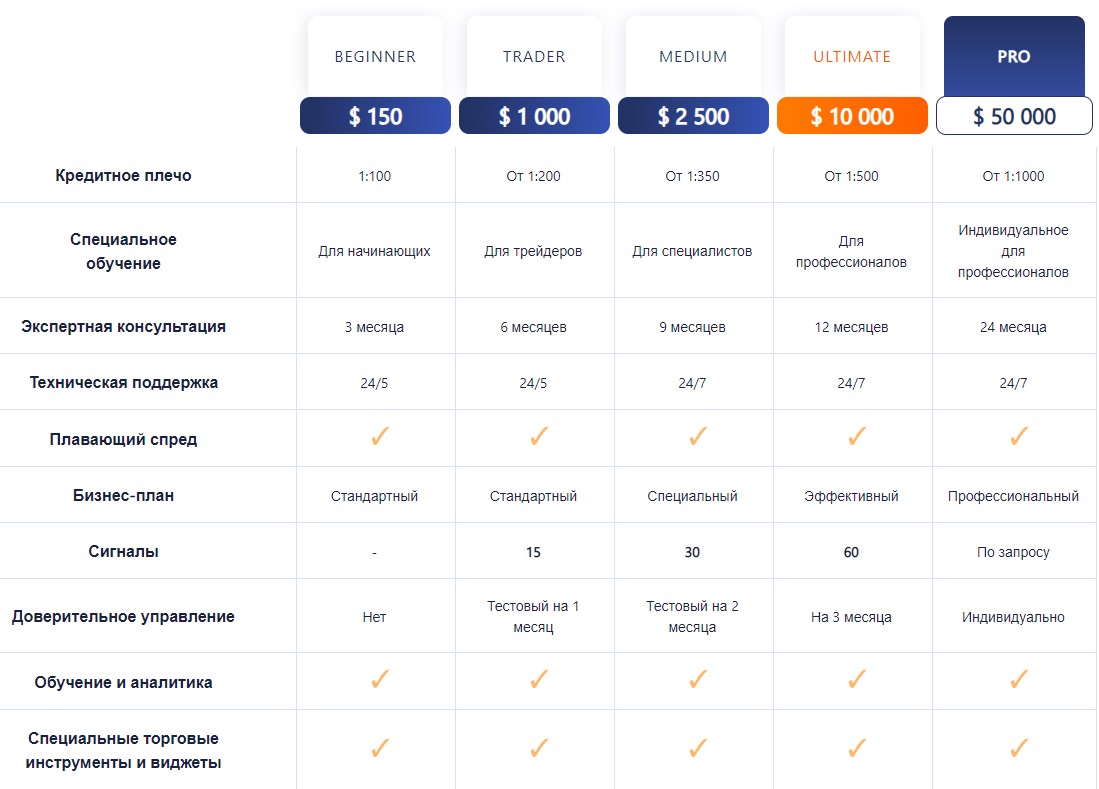Click the $ 2 500 price button

click(x=693, y=116)
